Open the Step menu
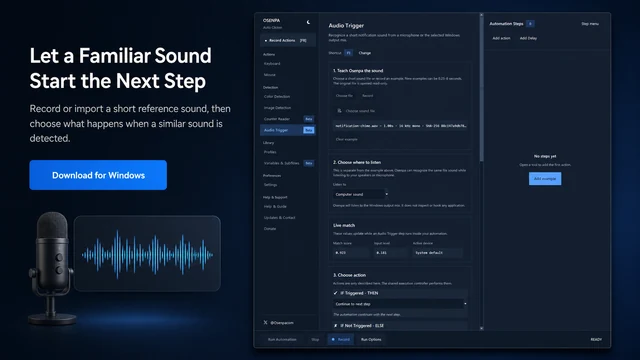Screen dimensions: 640x360 click(x=590, y=24)
